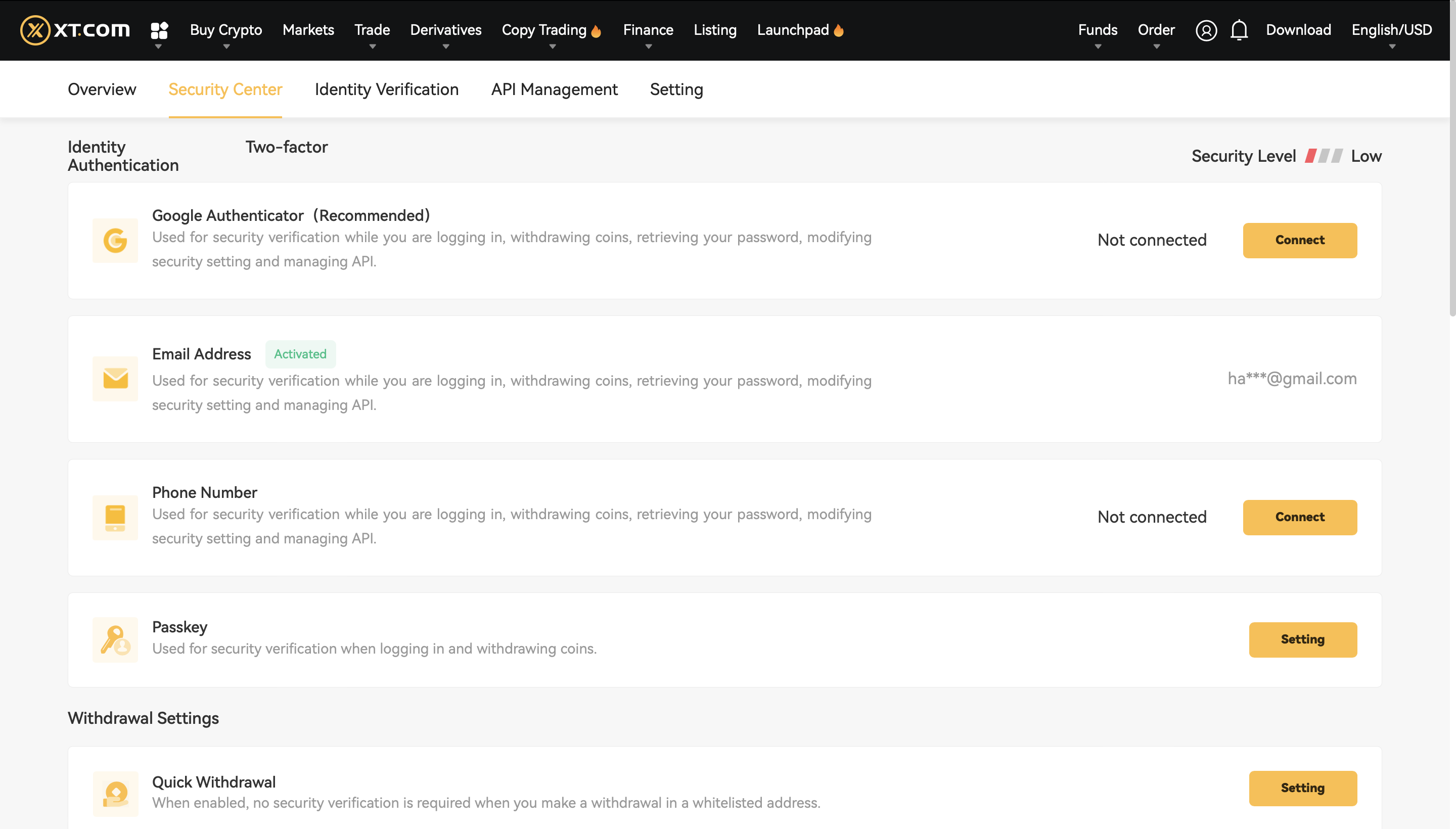Expand the Derivatives menu dropdown
This screenshot has width=1456, height=829.
point(445,30)
